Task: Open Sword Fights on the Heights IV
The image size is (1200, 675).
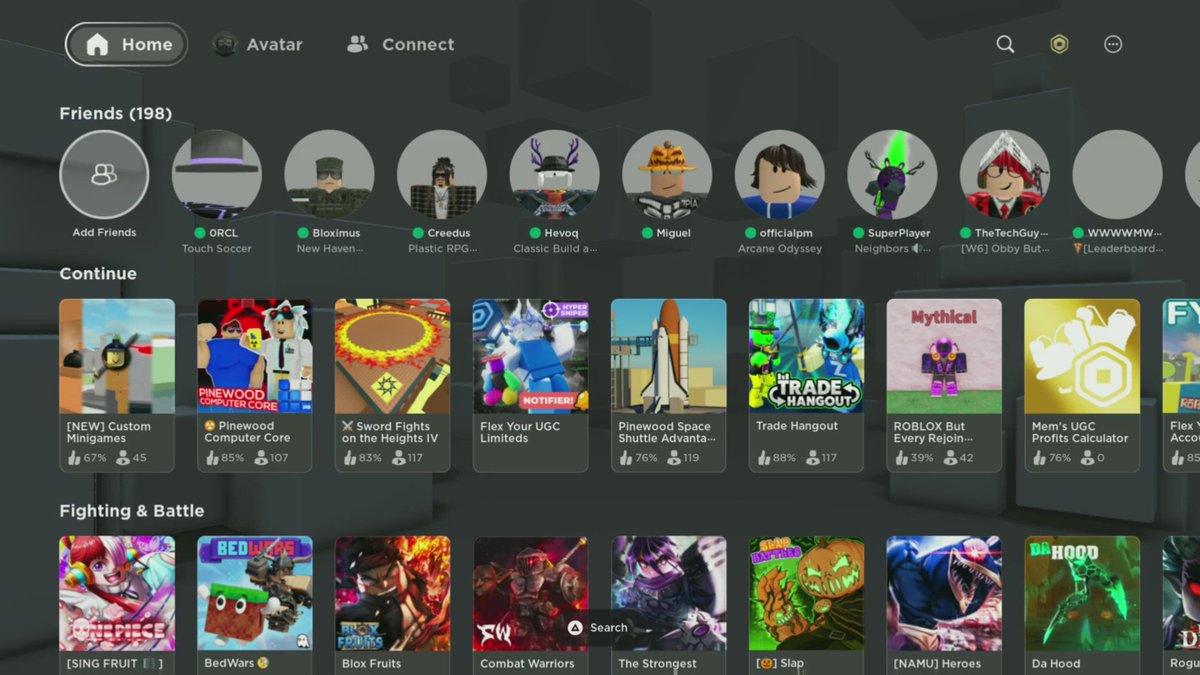Action: [392, 385]
